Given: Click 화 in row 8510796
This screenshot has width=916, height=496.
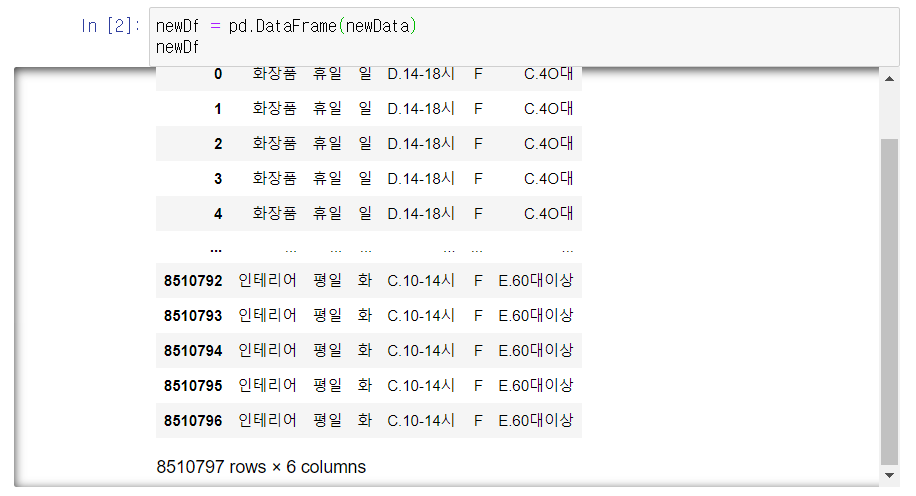Looking at the screenshot, I should [365, 421].
